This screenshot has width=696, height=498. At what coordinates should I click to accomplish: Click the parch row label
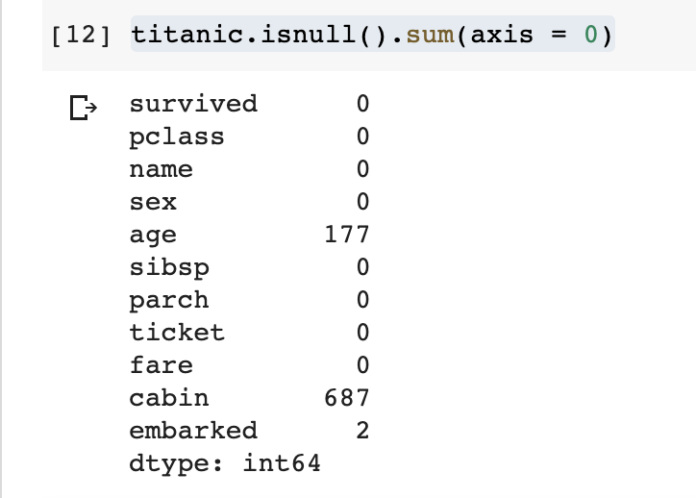coord(169,301)
